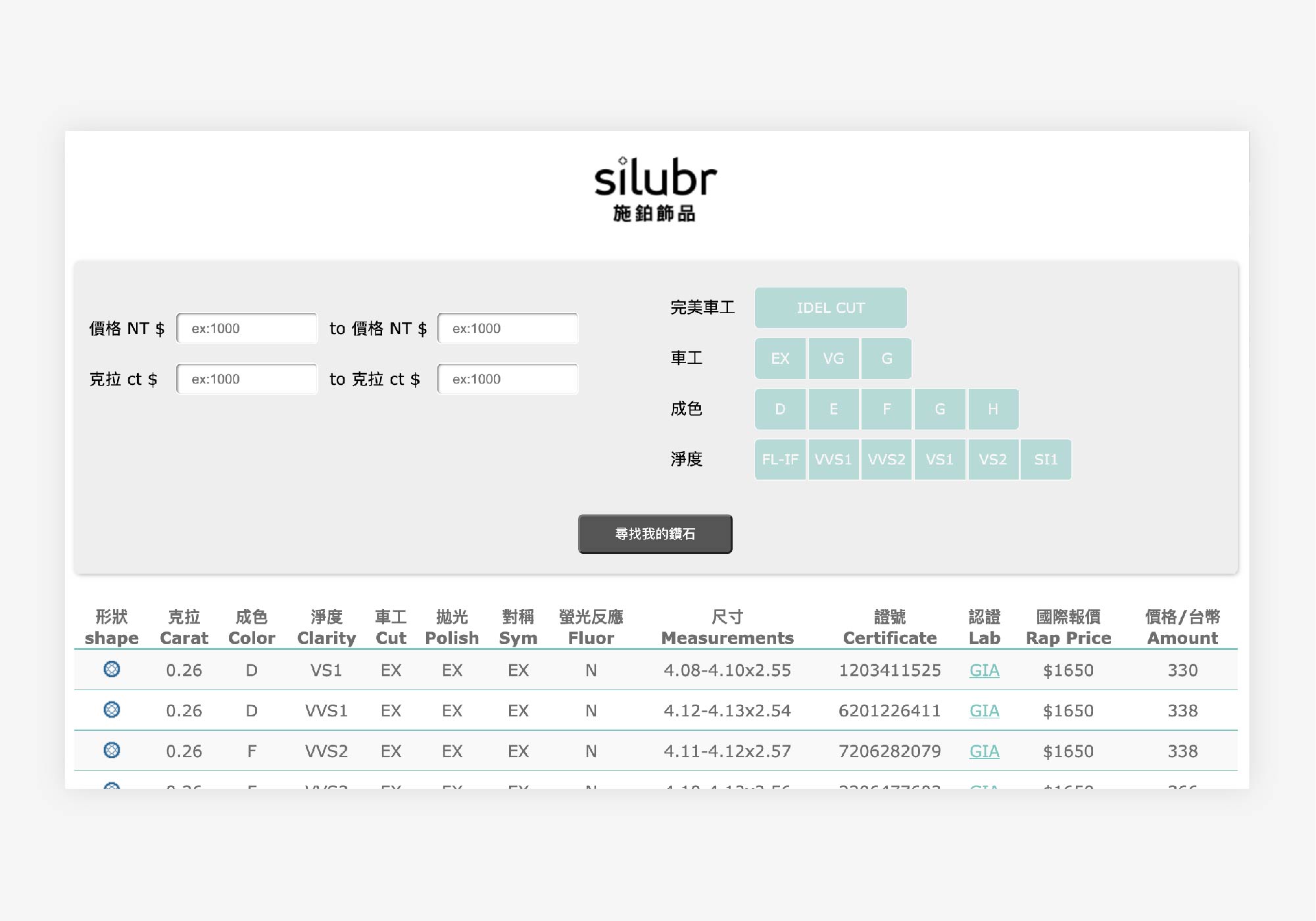Toggle the IDEL CUT filter

click(x=831, y=308)
